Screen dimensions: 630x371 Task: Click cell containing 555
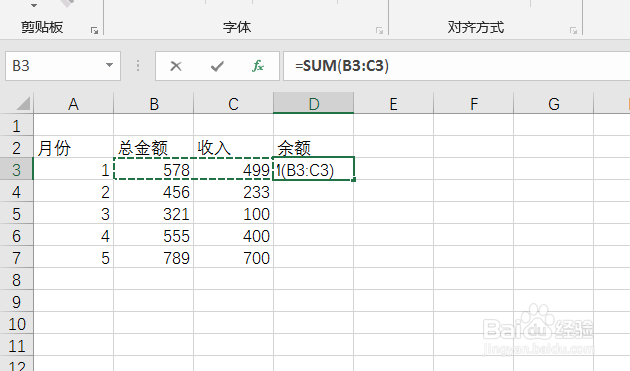pos(153,236)
